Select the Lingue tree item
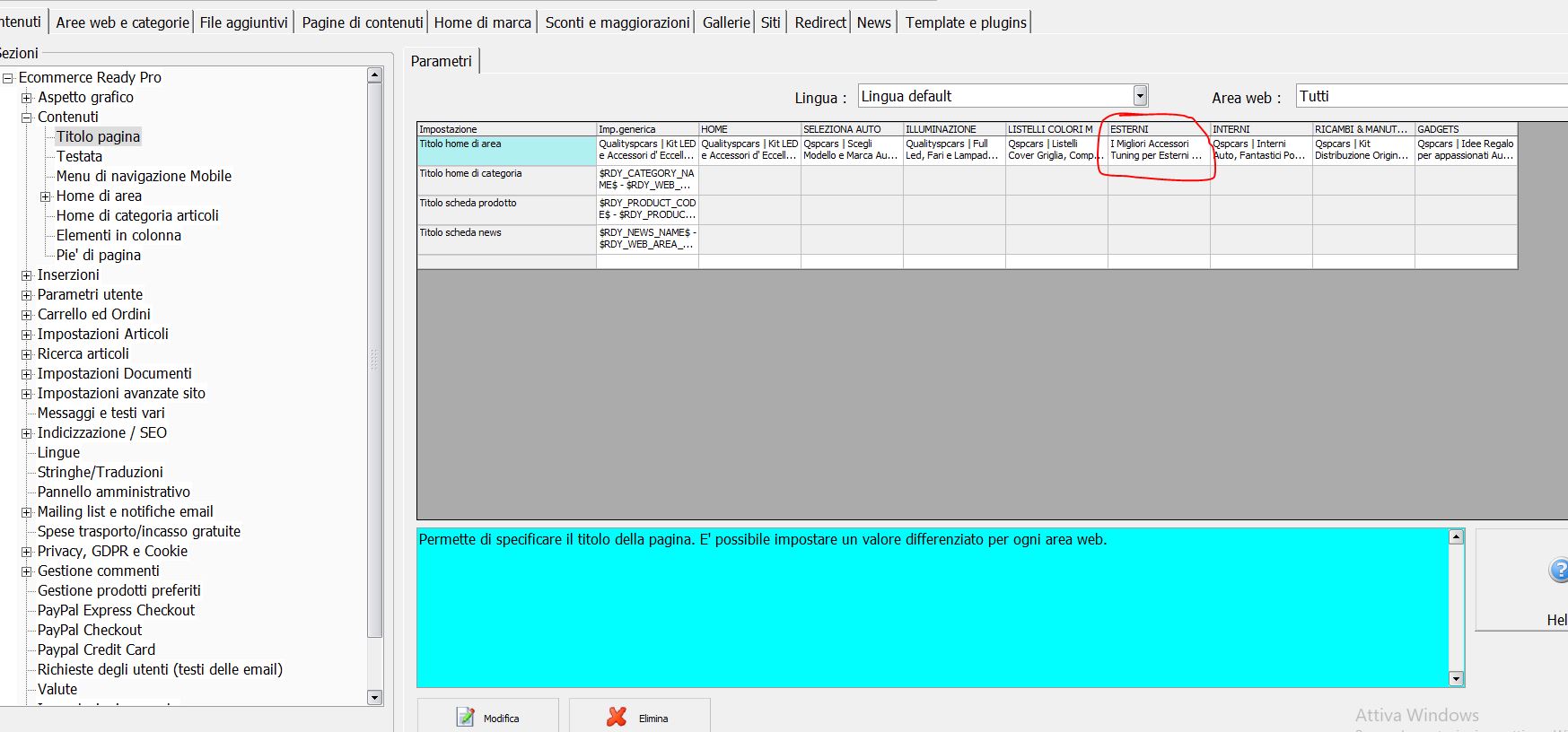Image resolution: width=1568 pixels, height=732 pixels. [58, 452]
